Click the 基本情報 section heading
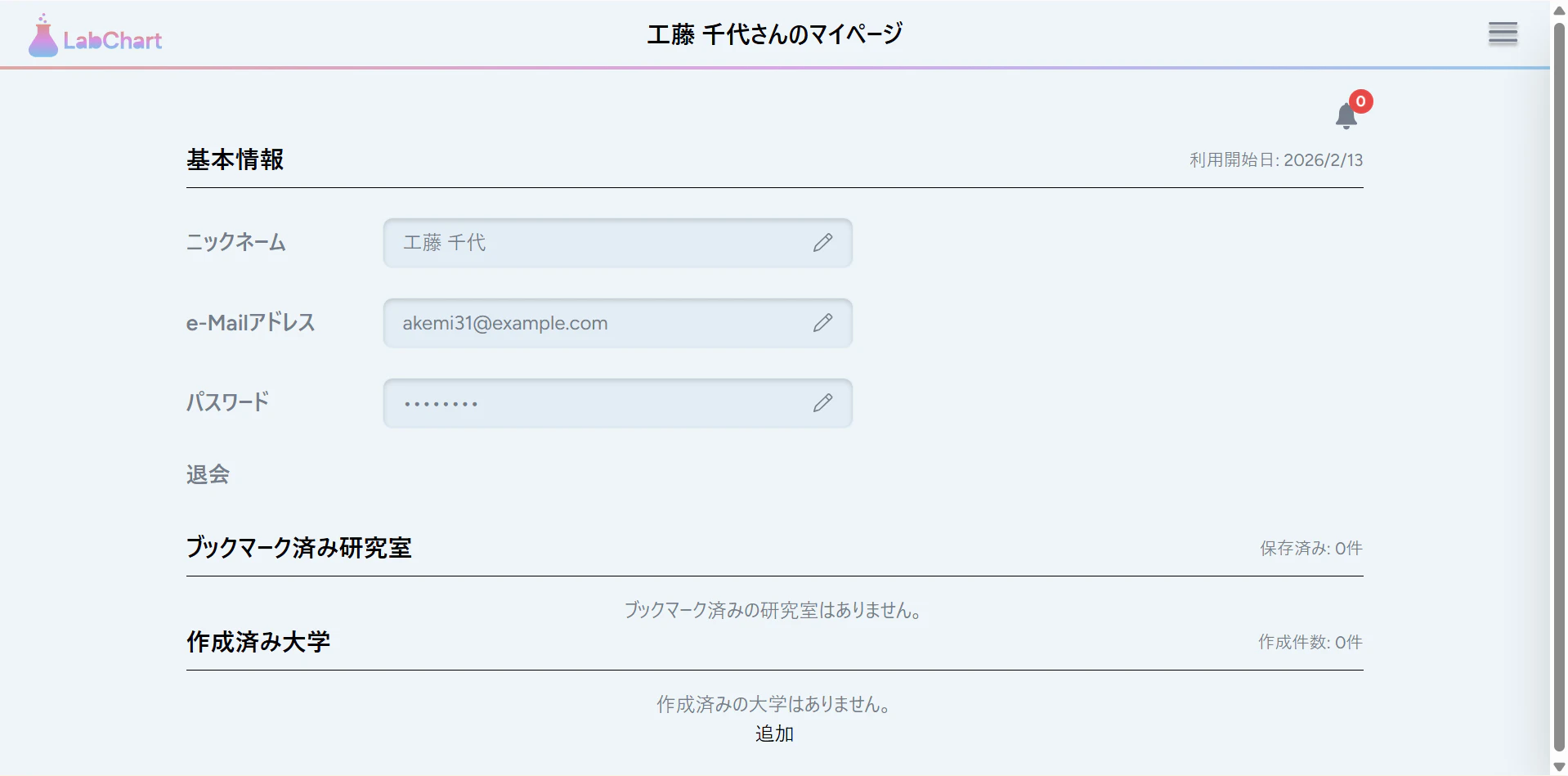1568x776 pixels. [x=235, y=159]
